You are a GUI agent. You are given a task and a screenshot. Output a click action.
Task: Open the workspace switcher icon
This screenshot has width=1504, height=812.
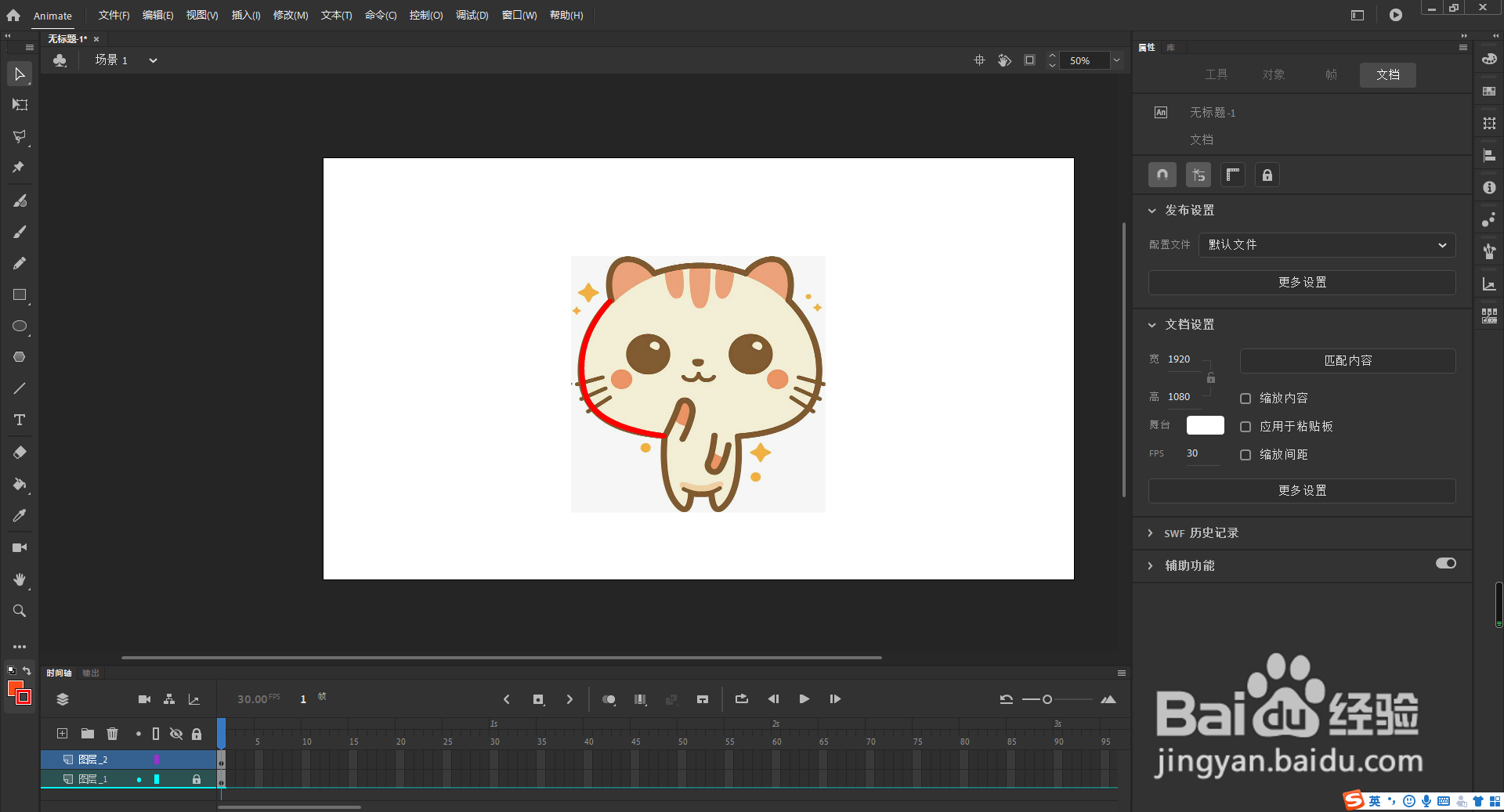(x=1358, y=15)
